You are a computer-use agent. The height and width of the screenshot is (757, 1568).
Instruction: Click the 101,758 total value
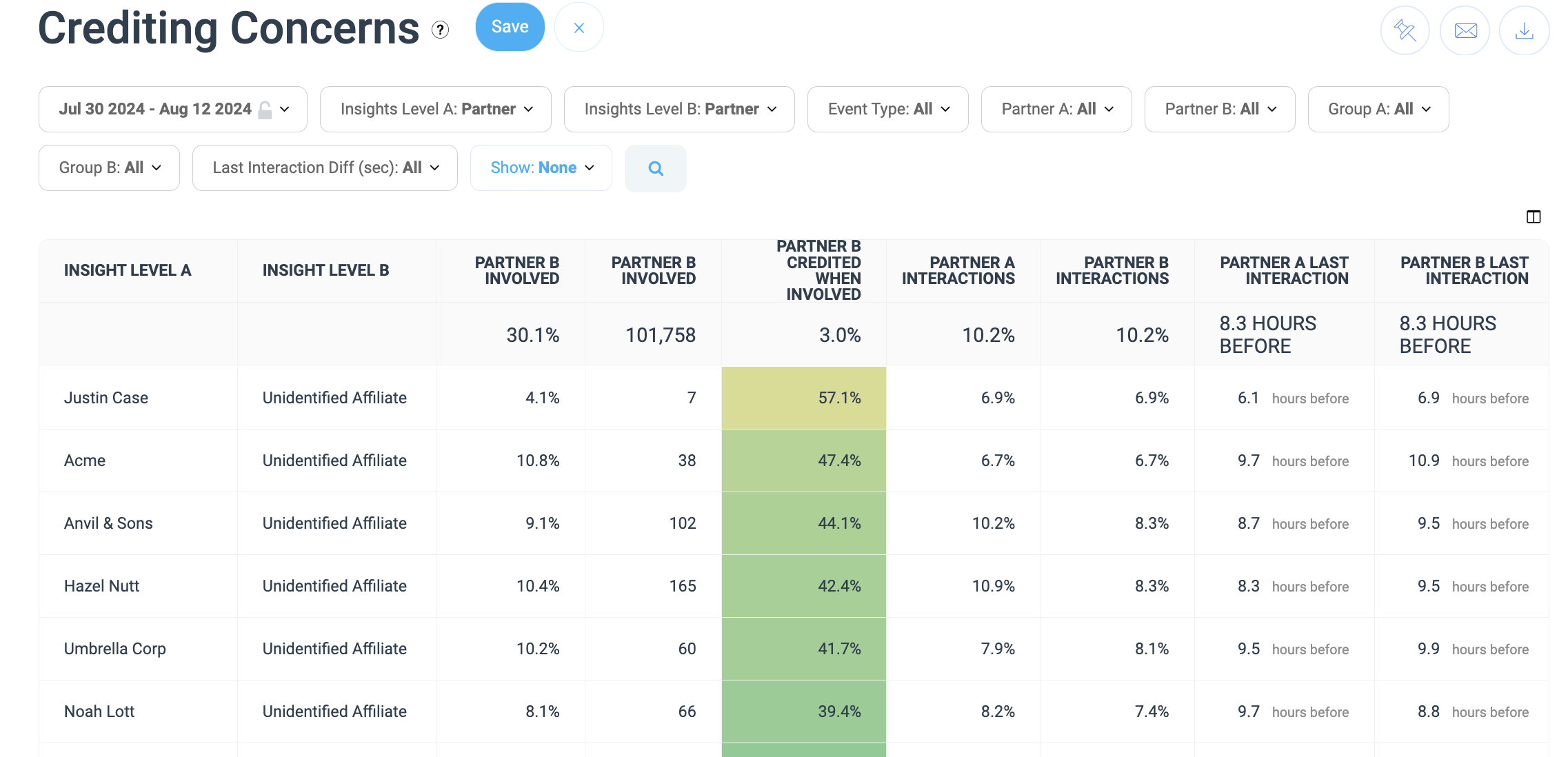(661, 335)
